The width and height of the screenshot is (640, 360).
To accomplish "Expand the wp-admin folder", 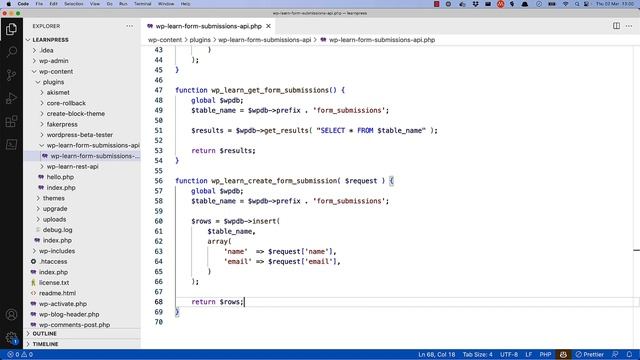I will point(53,61).
